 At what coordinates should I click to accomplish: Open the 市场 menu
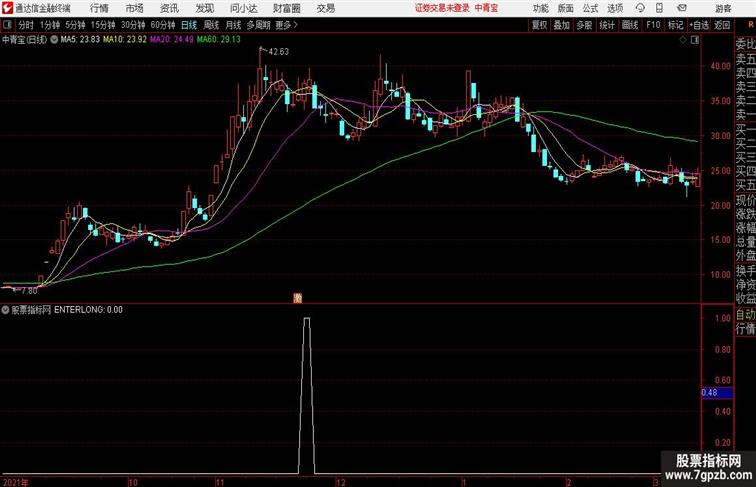(x=135, y=8)
